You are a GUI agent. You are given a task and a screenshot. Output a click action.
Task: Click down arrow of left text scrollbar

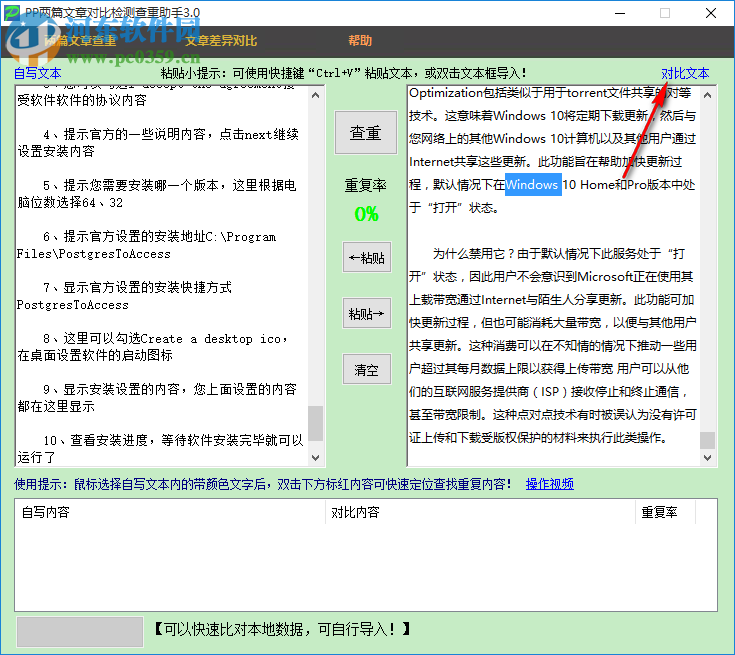(315, 458)
